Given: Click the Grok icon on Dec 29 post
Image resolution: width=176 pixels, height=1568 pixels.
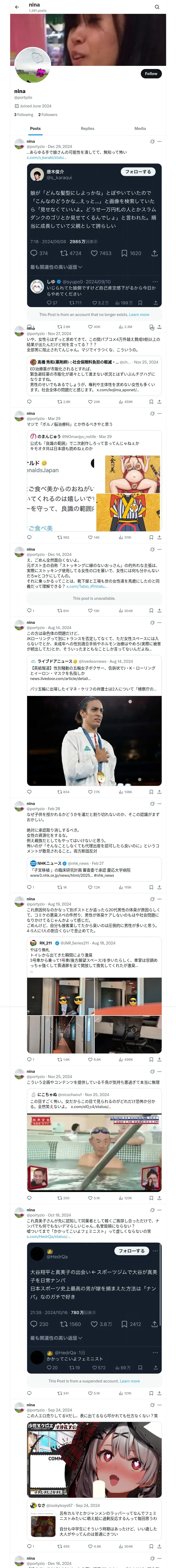Looking at the screenshot, I should point(152,141).
